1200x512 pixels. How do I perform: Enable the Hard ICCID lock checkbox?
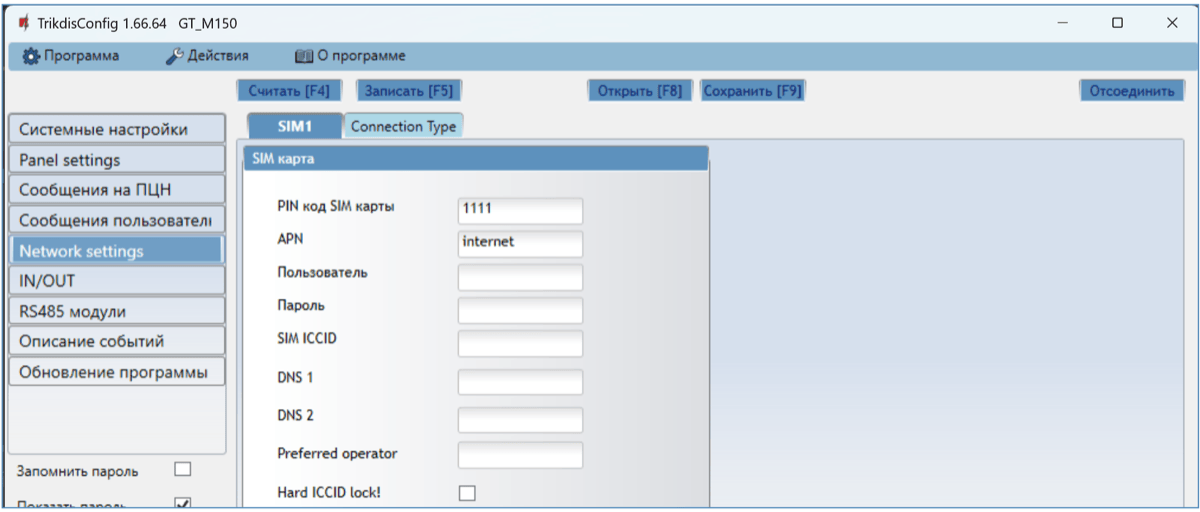click(x=467, y=493)
